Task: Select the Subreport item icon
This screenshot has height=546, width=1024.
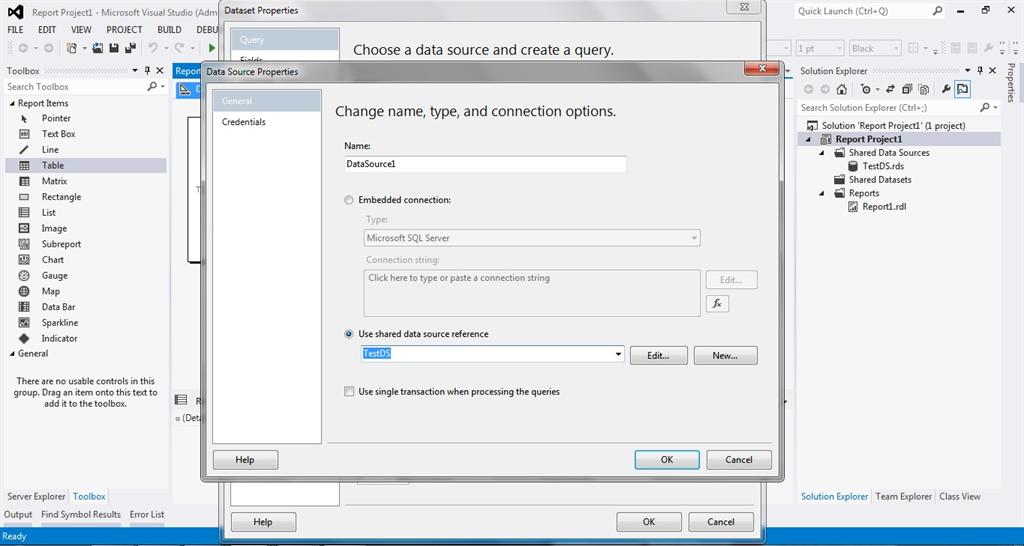Action: coord(24,244)
